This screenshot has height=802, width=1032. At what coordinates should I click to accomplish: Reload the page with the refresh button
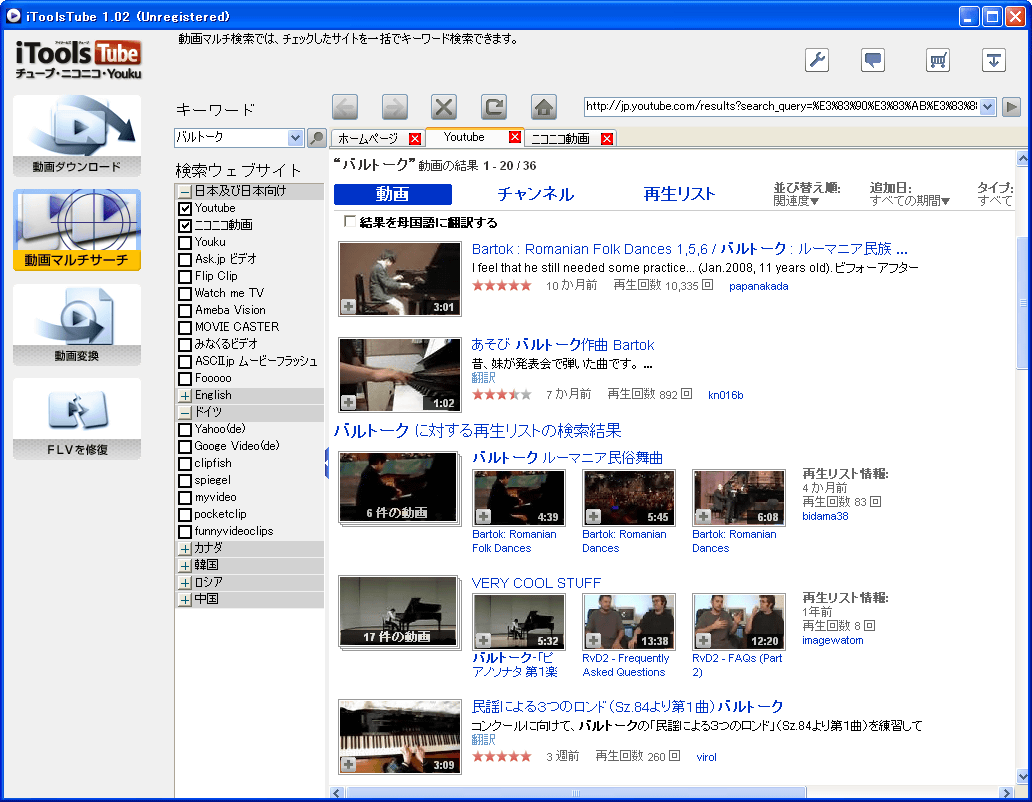click(494, 107)
